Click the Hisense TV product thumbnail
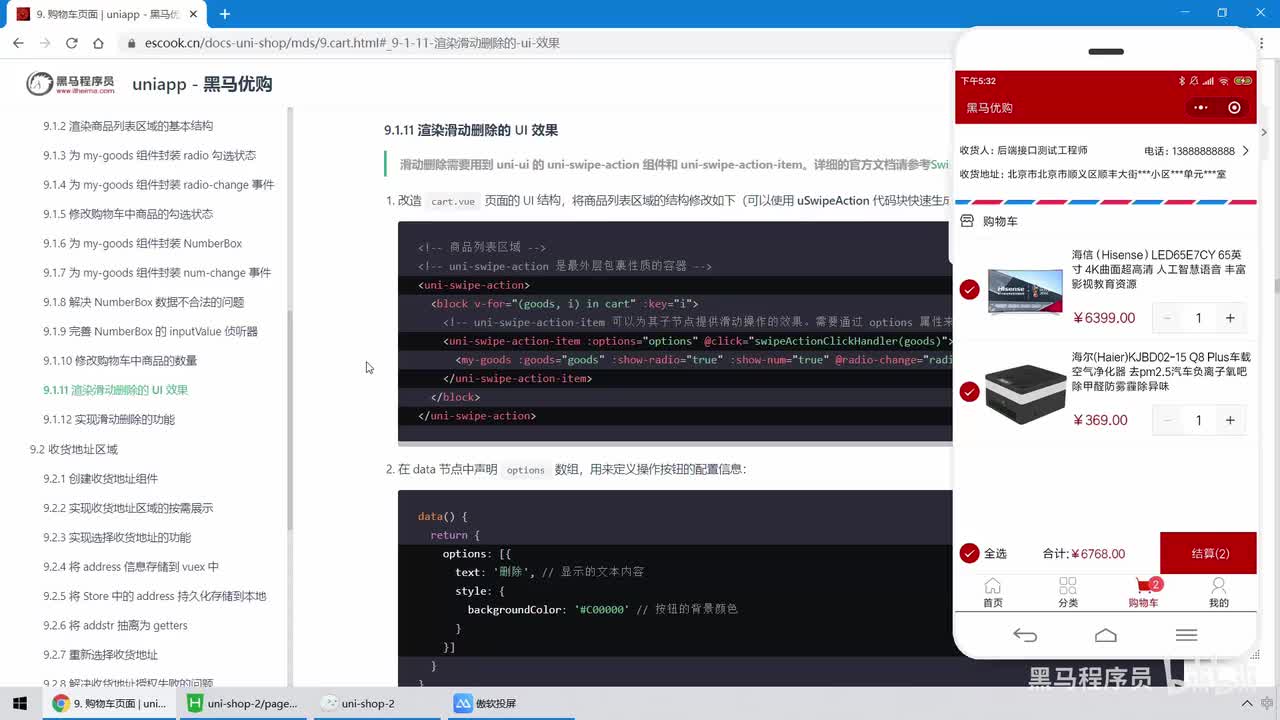Viewport: 1280px width, 720px height. click(x=1025, y=291)
